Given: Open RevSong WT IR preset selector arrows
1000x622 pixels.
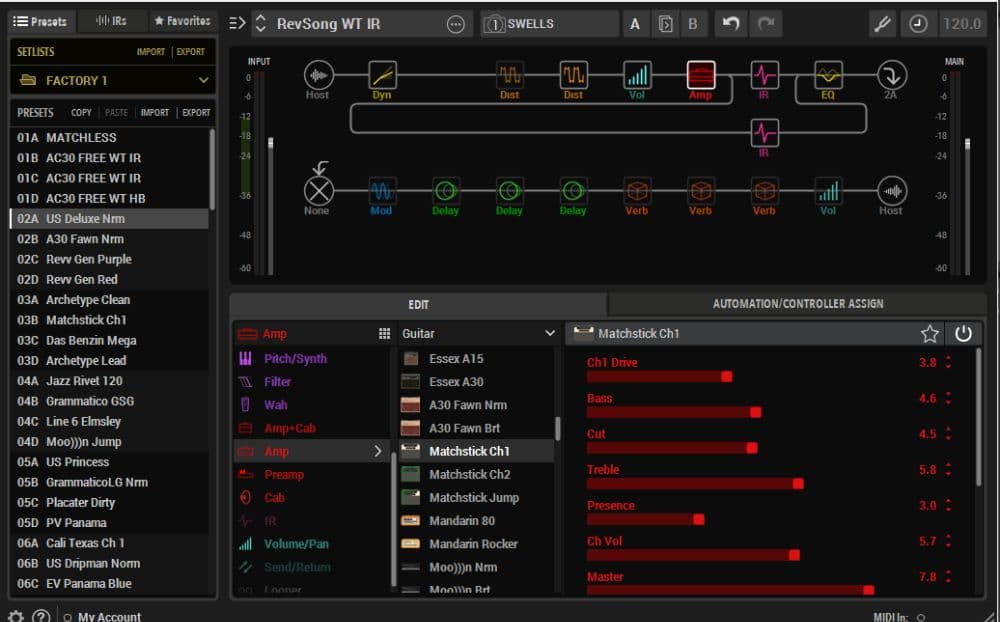Looking at the screenshot, I should pos(260,24).
